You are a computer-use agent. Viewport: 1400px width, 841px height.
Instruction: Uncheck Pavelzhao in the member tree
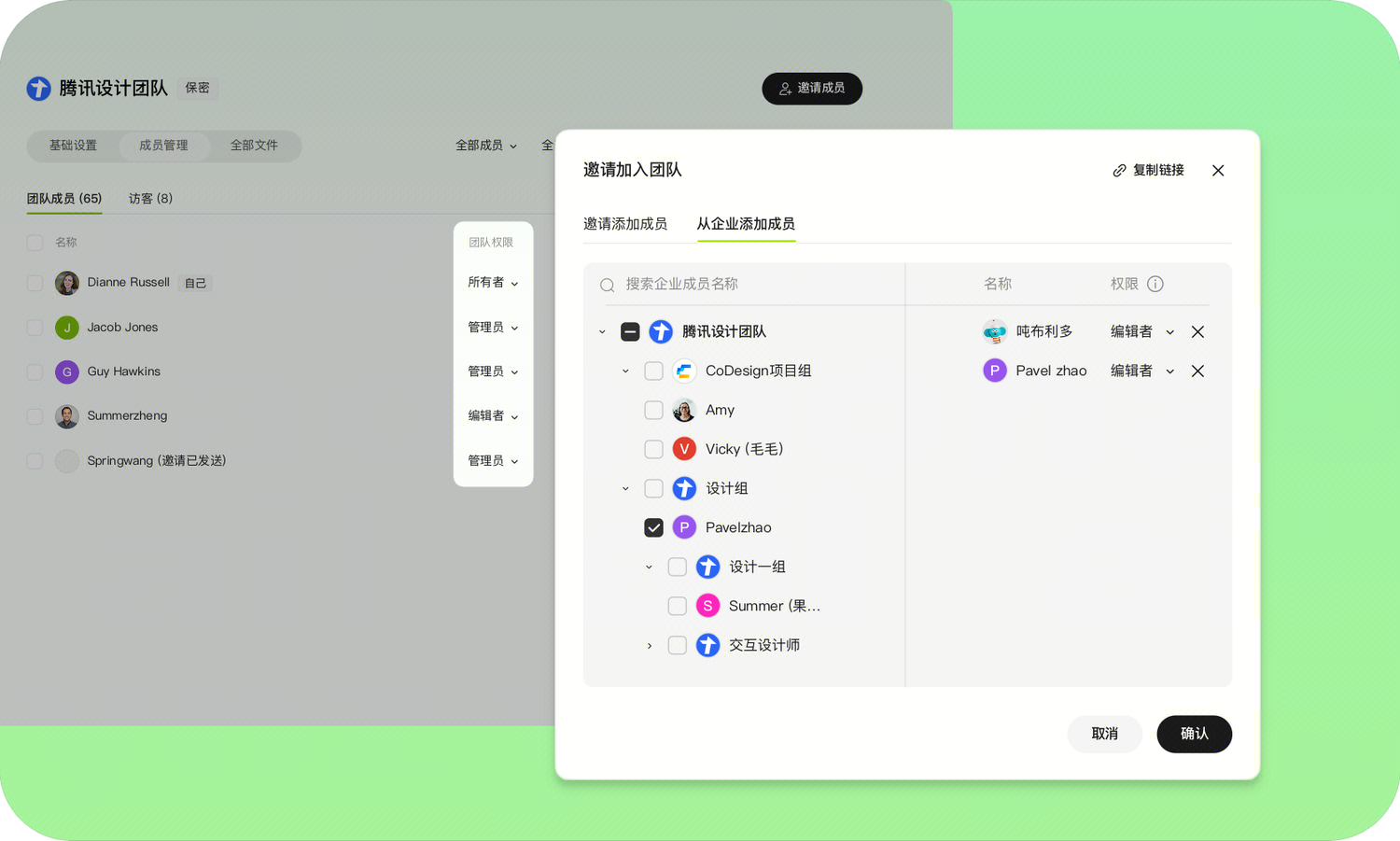(x=653, y=527)
